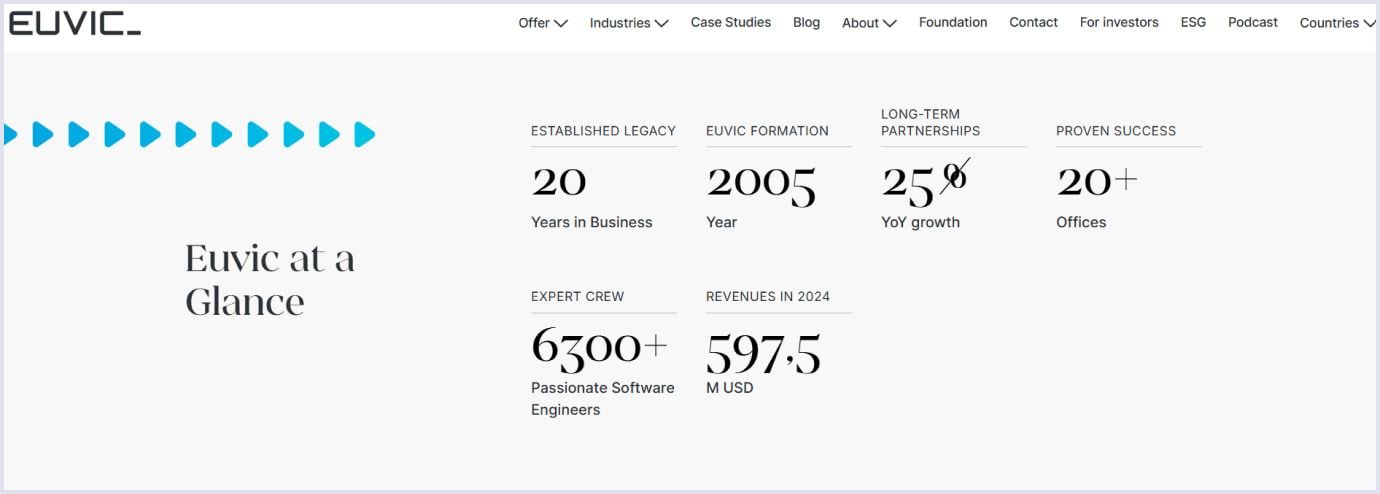Select the 'PROVEN SUCCESS' label

point(1116,131)
